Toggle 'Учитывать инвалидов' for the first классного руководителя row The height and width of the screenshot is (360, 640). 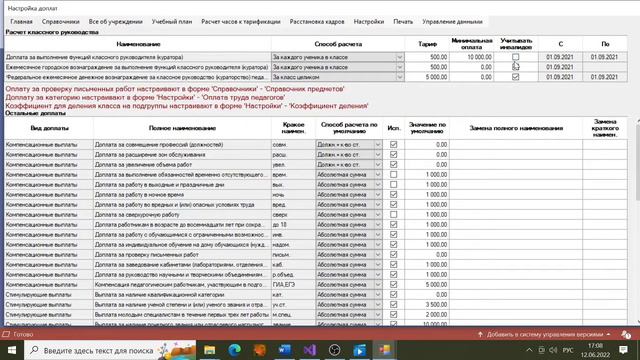[x=516, y=57]
